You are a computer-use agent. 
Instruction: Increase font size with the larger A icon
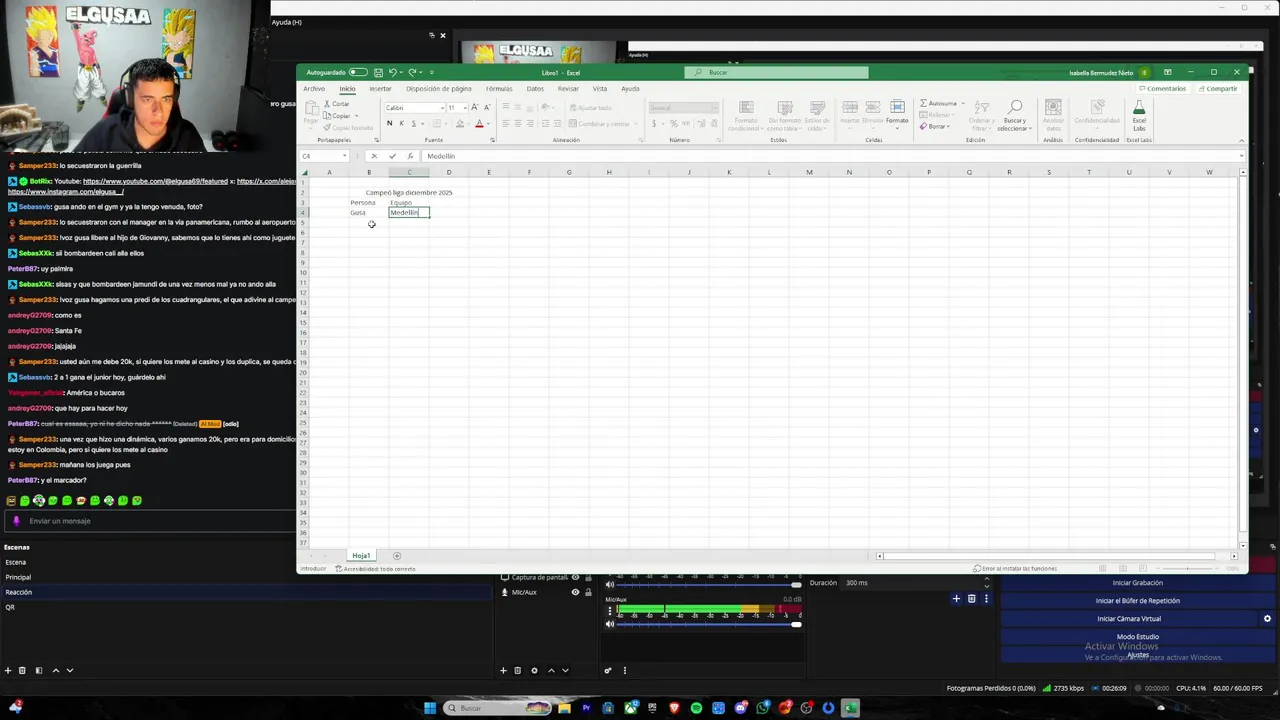475,108
